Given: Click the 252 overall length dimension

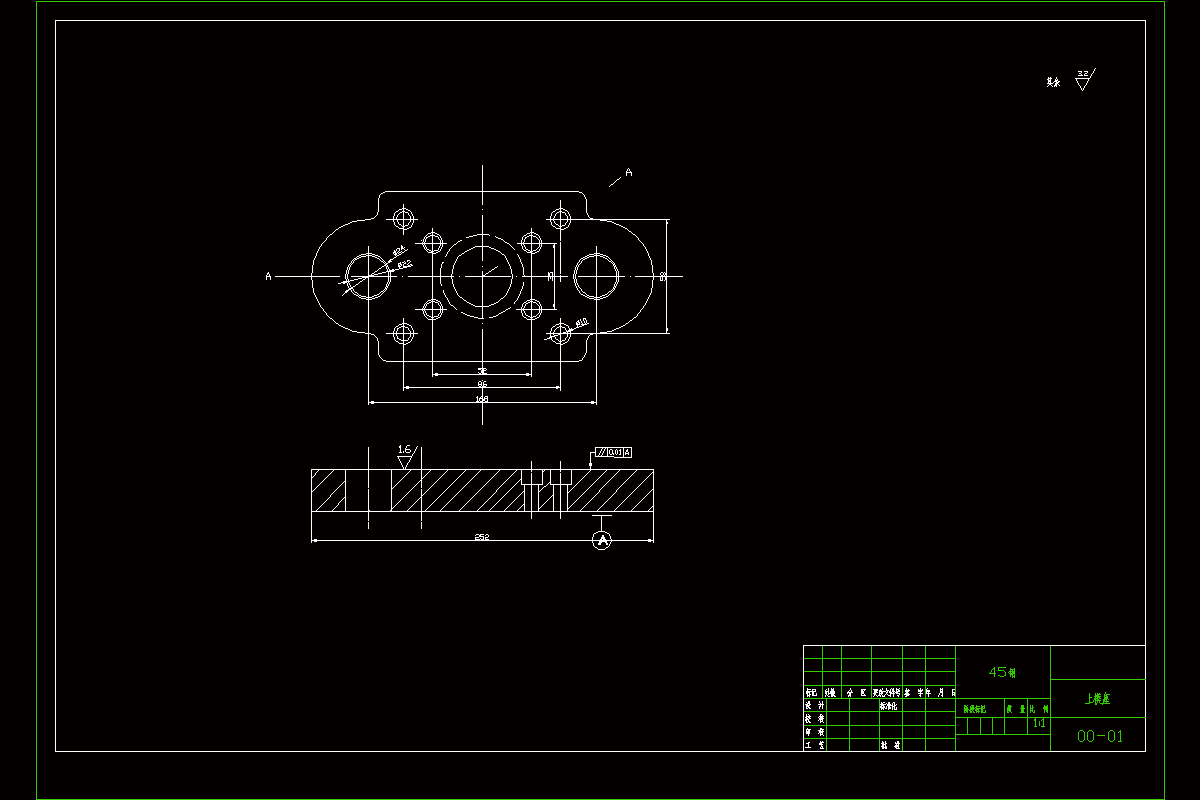Looking at the screenshot, I should (481, 537).
